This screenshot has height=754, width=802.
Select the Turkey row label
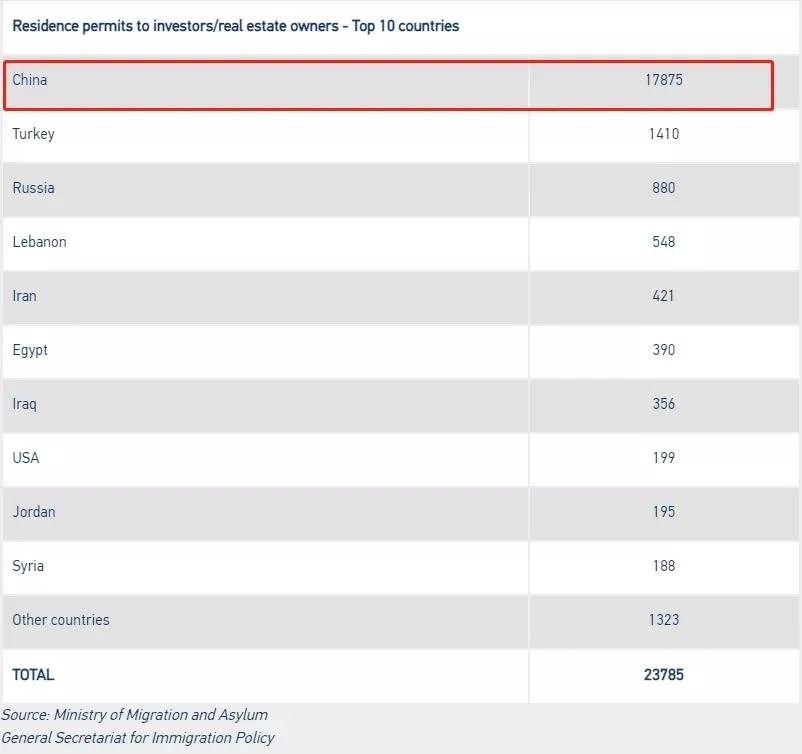(34, 134)
